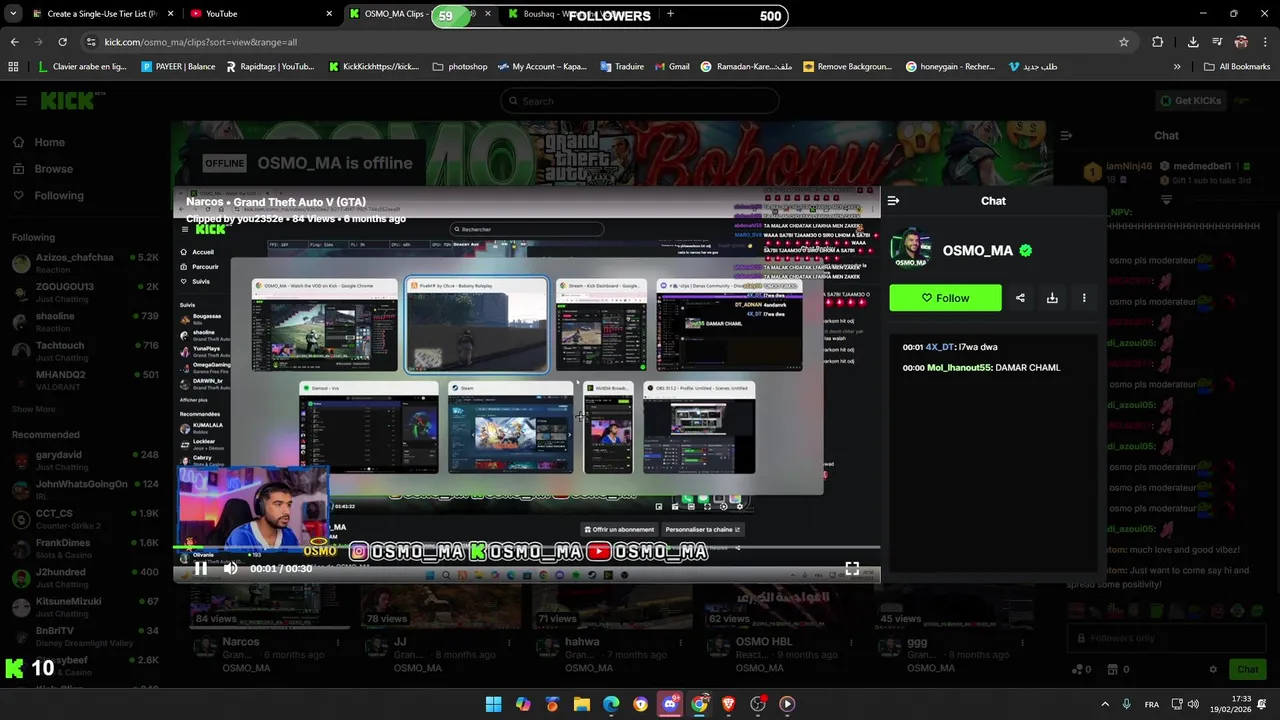Open OSMO_MA profile avatar in clip panel

pyautogui.click(x=911, y=250)
